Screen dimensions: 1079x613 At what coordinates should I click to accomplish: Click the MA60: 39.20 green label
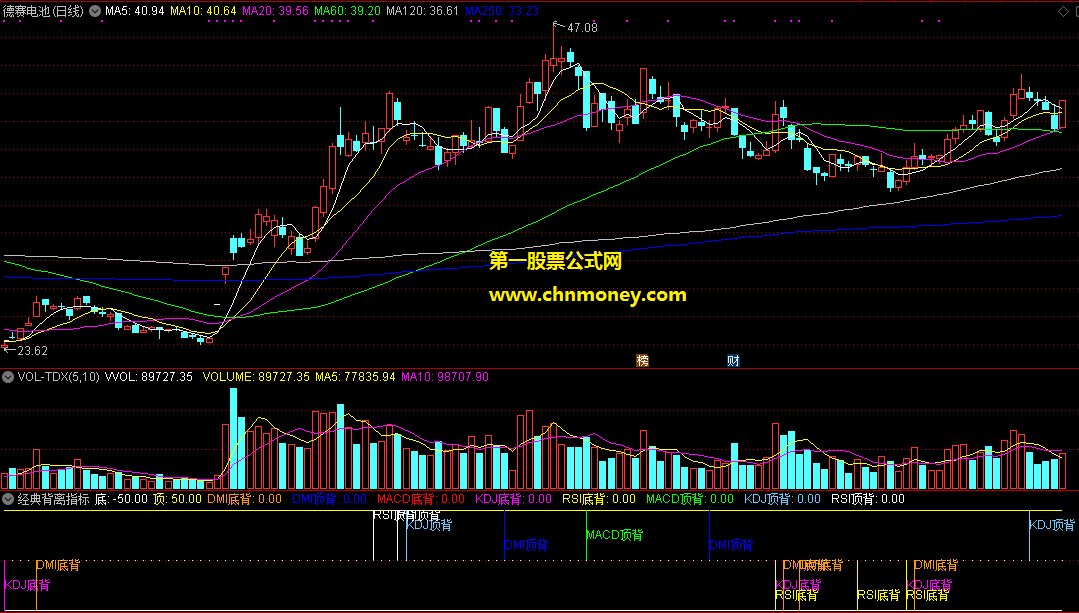(x=347, y=11)
